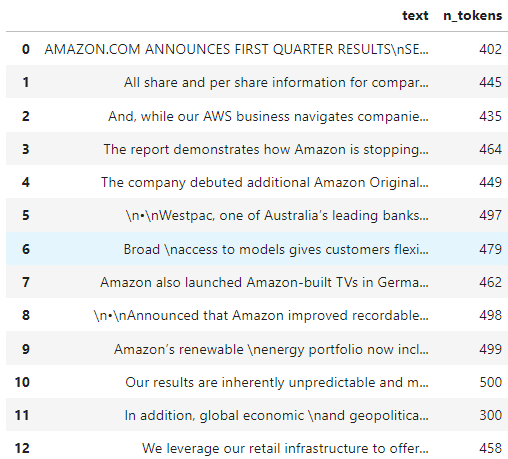Select row index 0

click(26, 49)
